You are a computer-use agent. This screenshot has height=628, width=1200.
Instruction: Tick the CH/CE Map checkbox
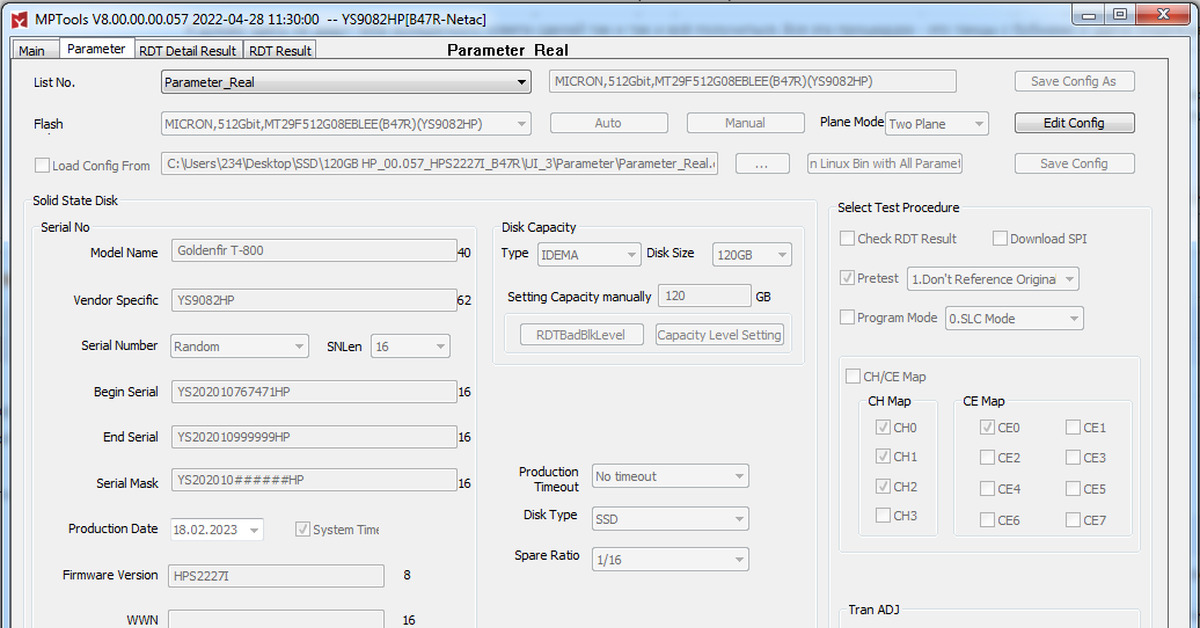853,377
